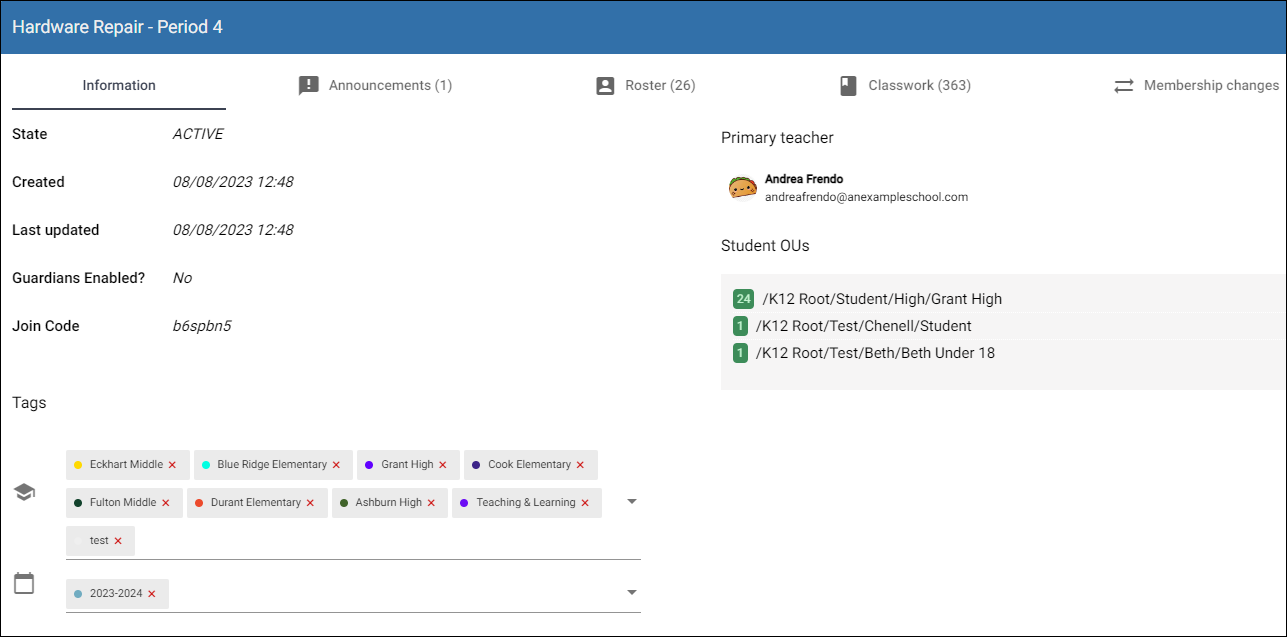Remove the Grant High tag
The width and height of the screenshot is (1287, 637).
[x=443, y=465]
